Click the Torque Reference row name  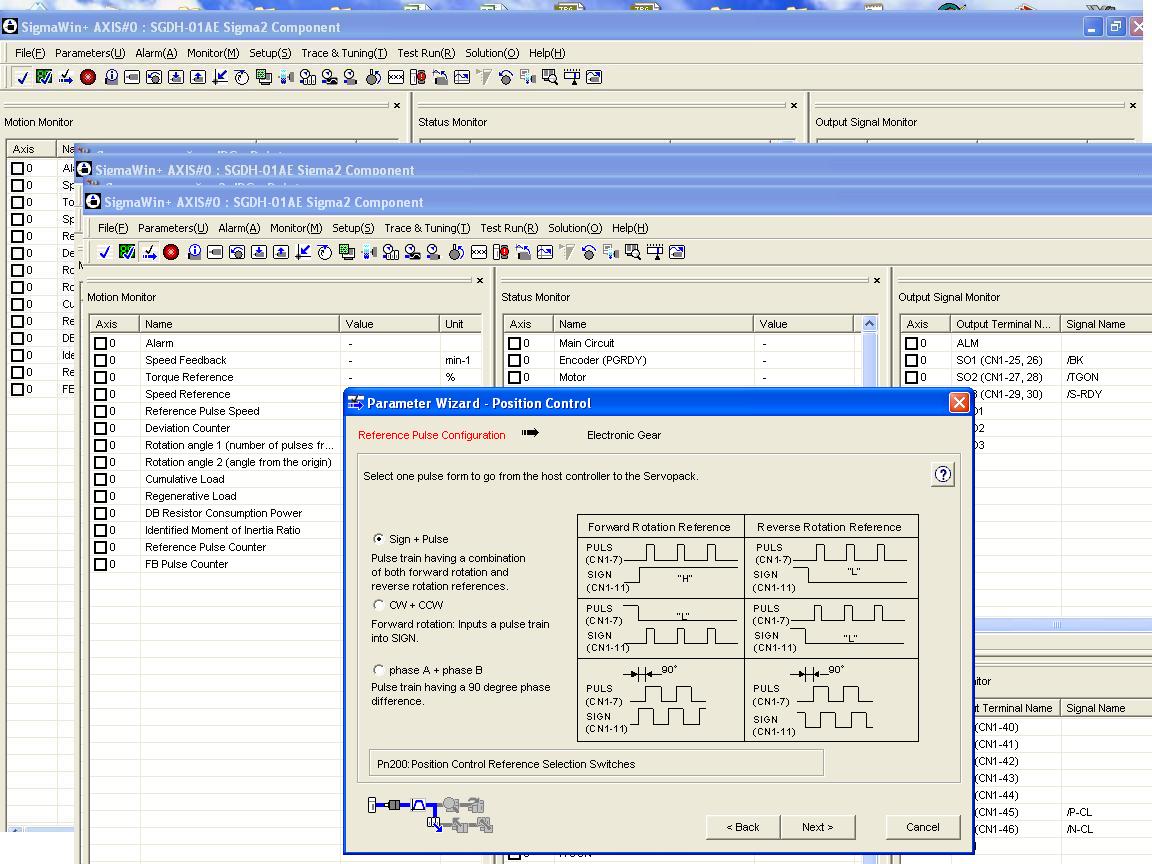click(x=189, y=377)
